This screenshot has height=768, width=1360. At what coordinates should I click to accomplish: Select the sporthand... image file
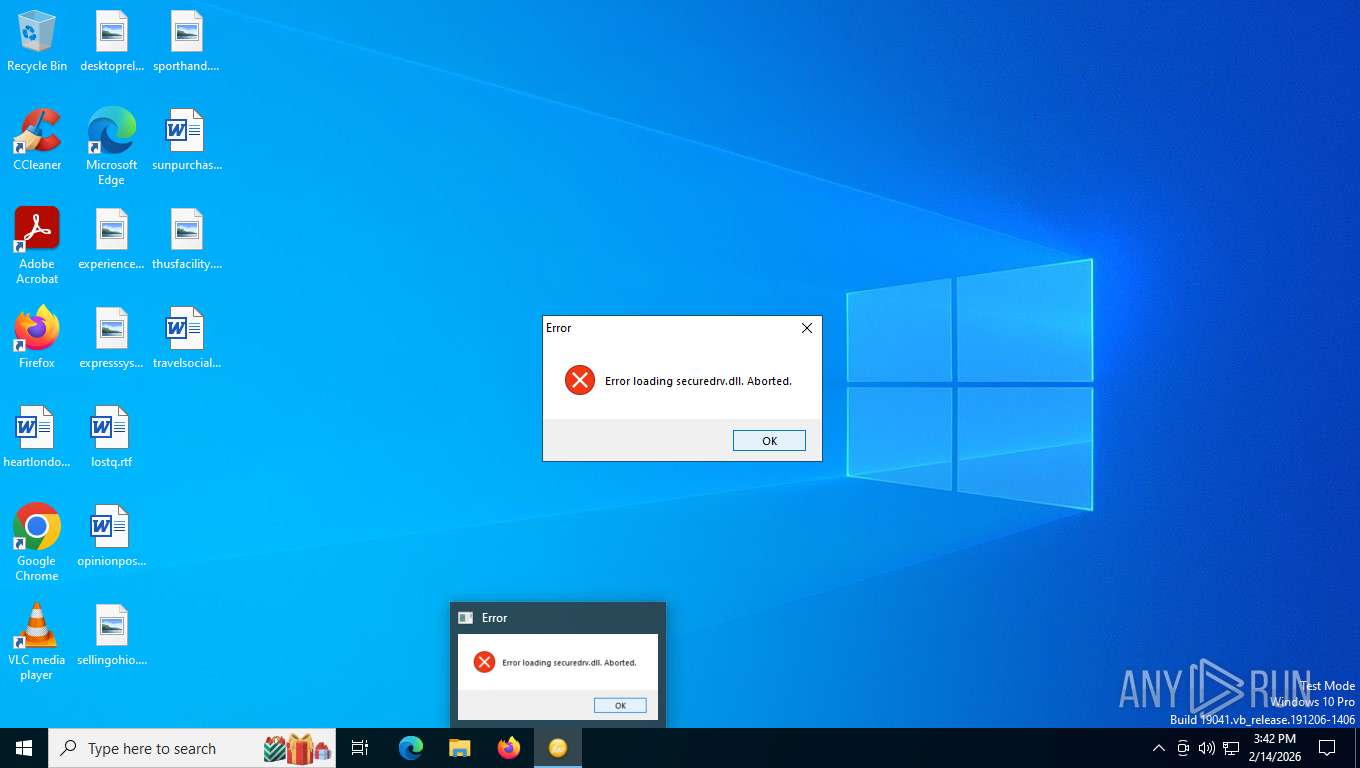click(x=186, y=42)
